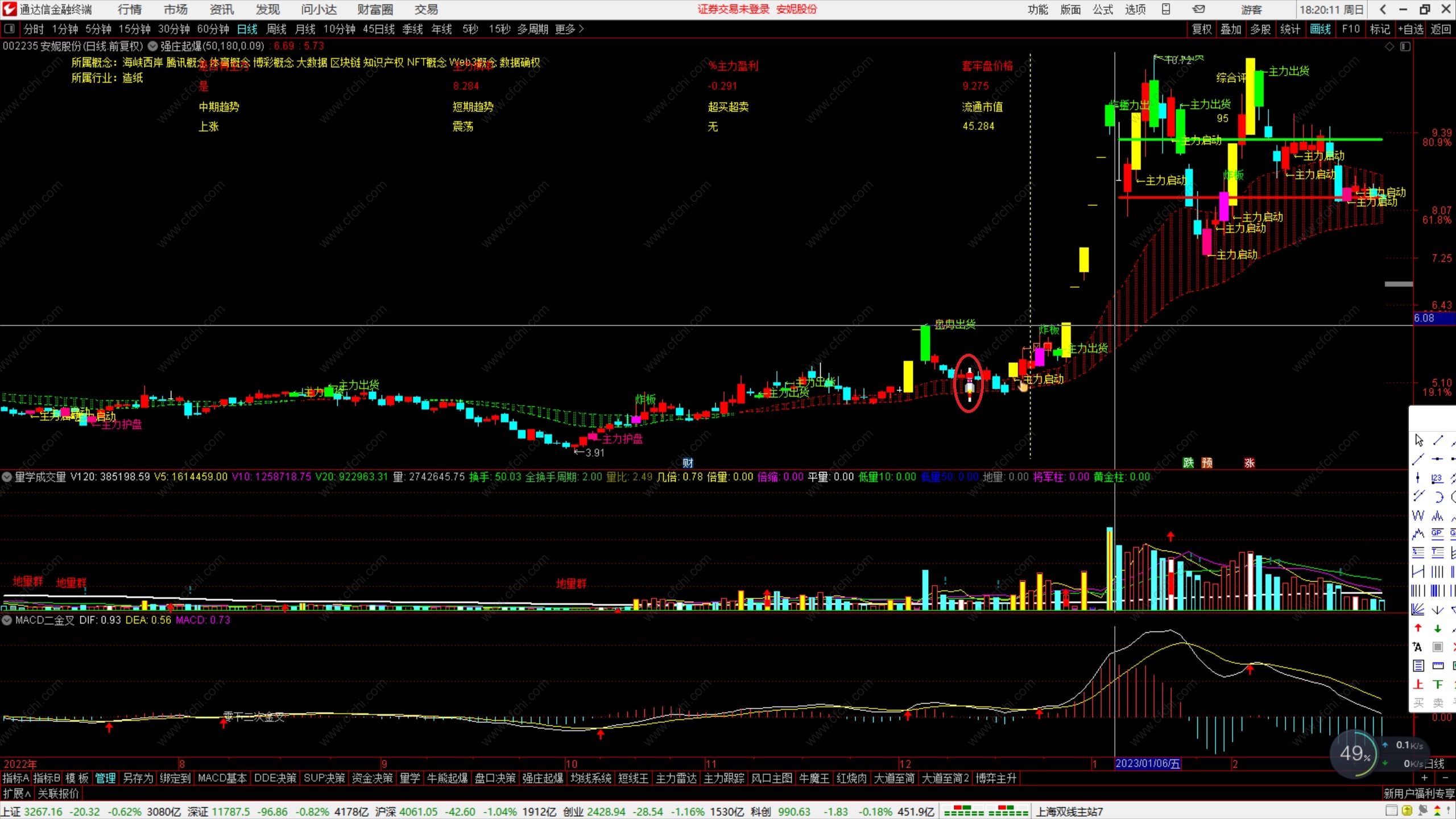Open the mail message icon

point(1198,9)
